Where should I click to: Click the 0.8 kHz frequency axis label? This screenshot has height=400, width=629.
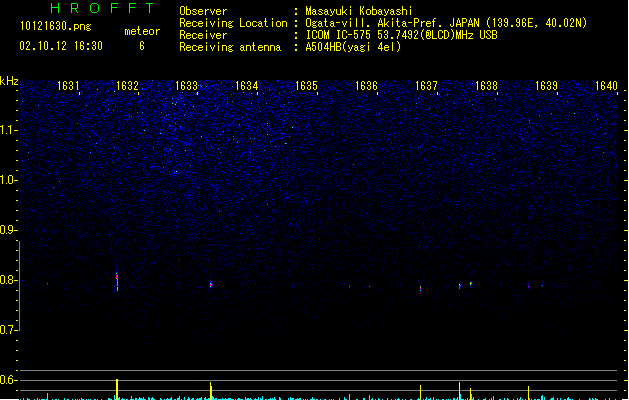point(9,280)
